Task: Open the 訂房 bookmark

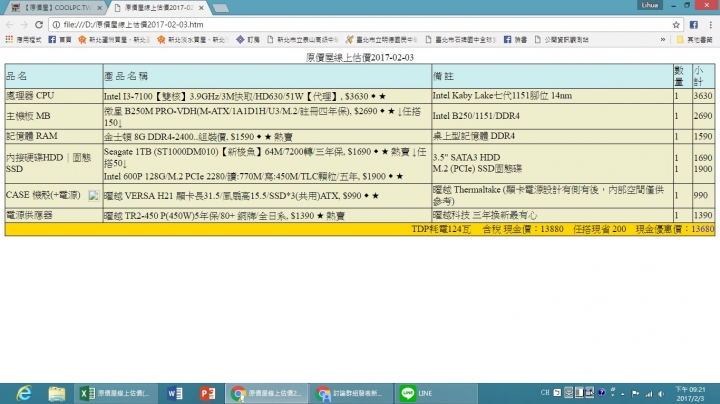Action: click(248, 39)
